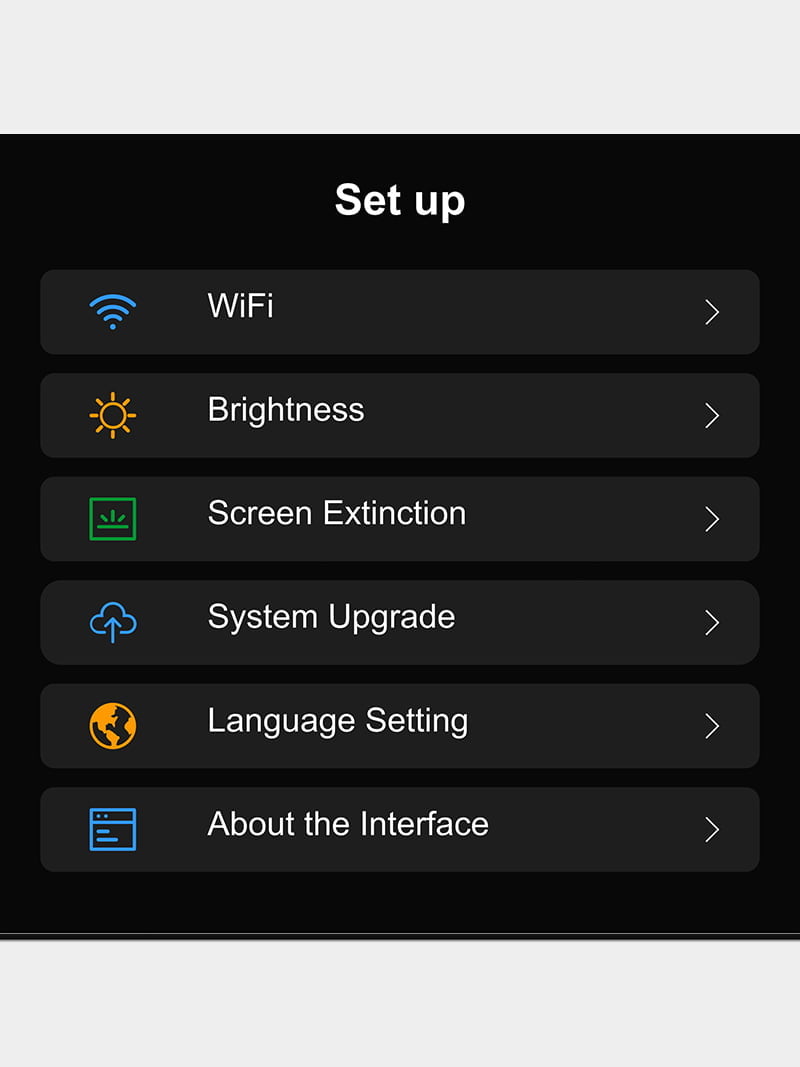Open Brightness via its right arrow chevron
This screenshot has height=1067, width=800.
(x=712, y=416)
